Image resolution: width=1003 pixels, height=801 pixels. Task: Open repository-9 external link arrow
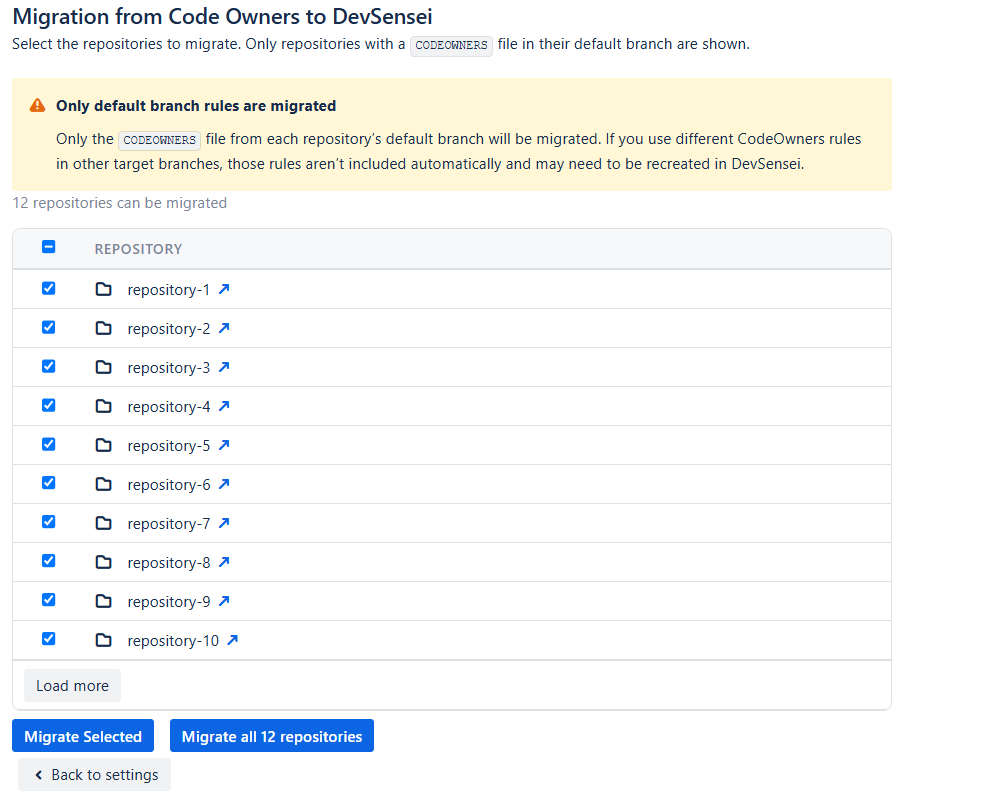click(224, 601)
